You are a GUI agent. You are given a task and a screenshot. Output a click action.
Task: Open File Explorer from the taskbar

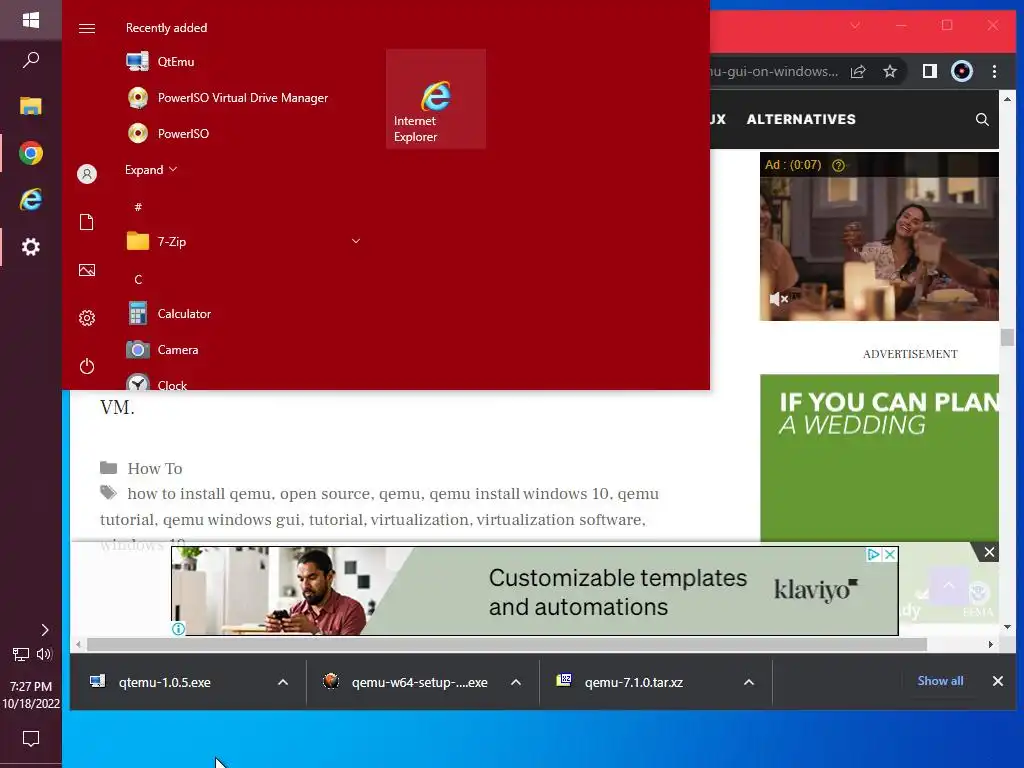[31, 106]
